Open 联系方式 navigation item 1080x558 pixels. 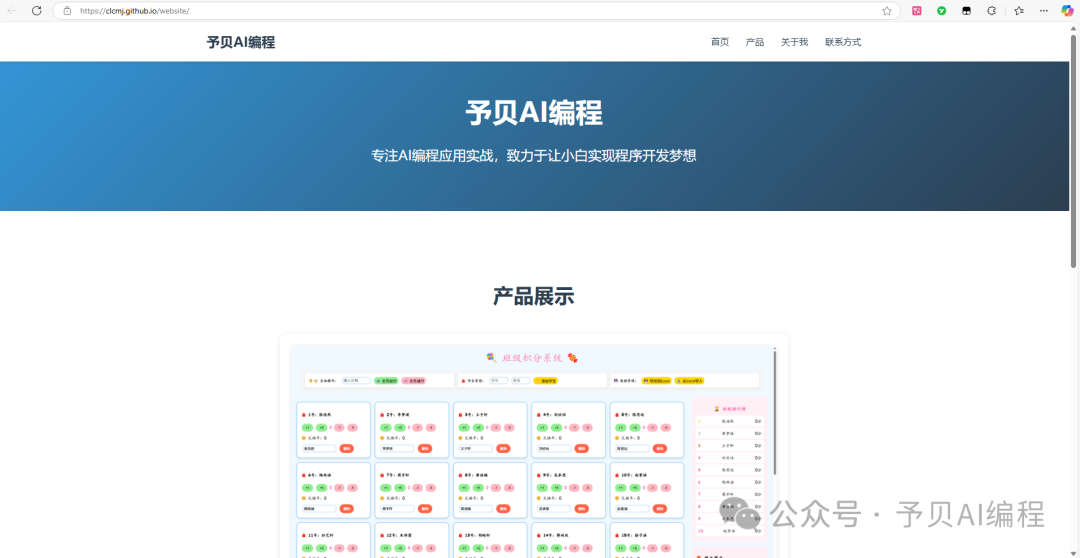pyautogui.click(x=843, y=42)
